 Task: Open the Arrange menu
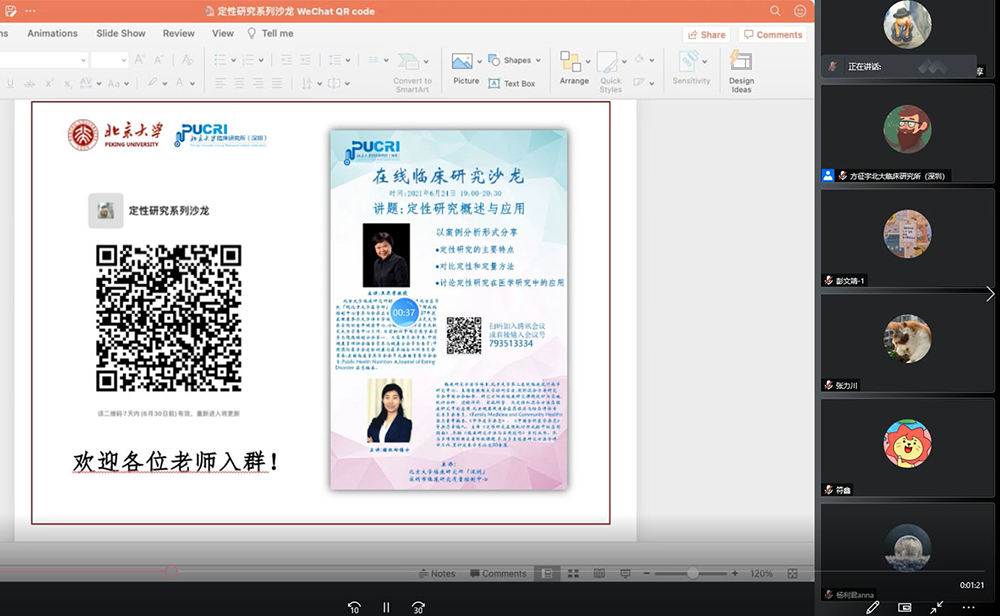click(574, 68)
